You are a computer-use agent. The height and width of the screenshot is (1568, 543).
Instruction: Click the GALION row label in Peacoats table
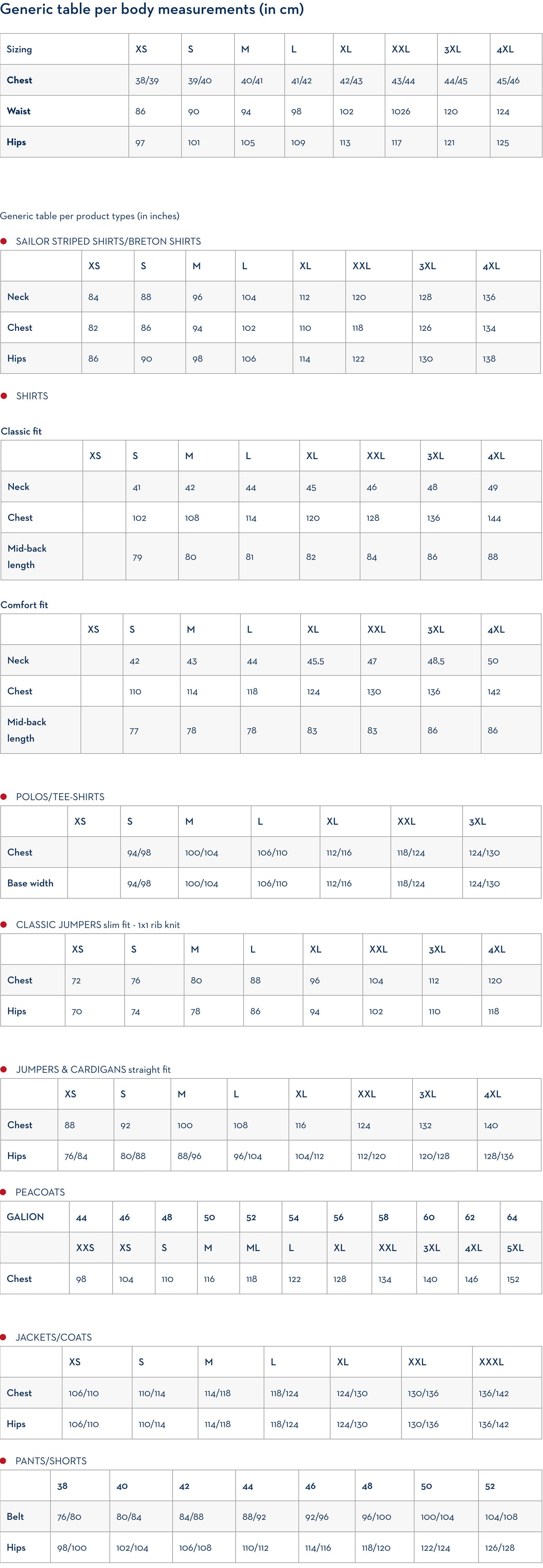[x=26, y=1216]
